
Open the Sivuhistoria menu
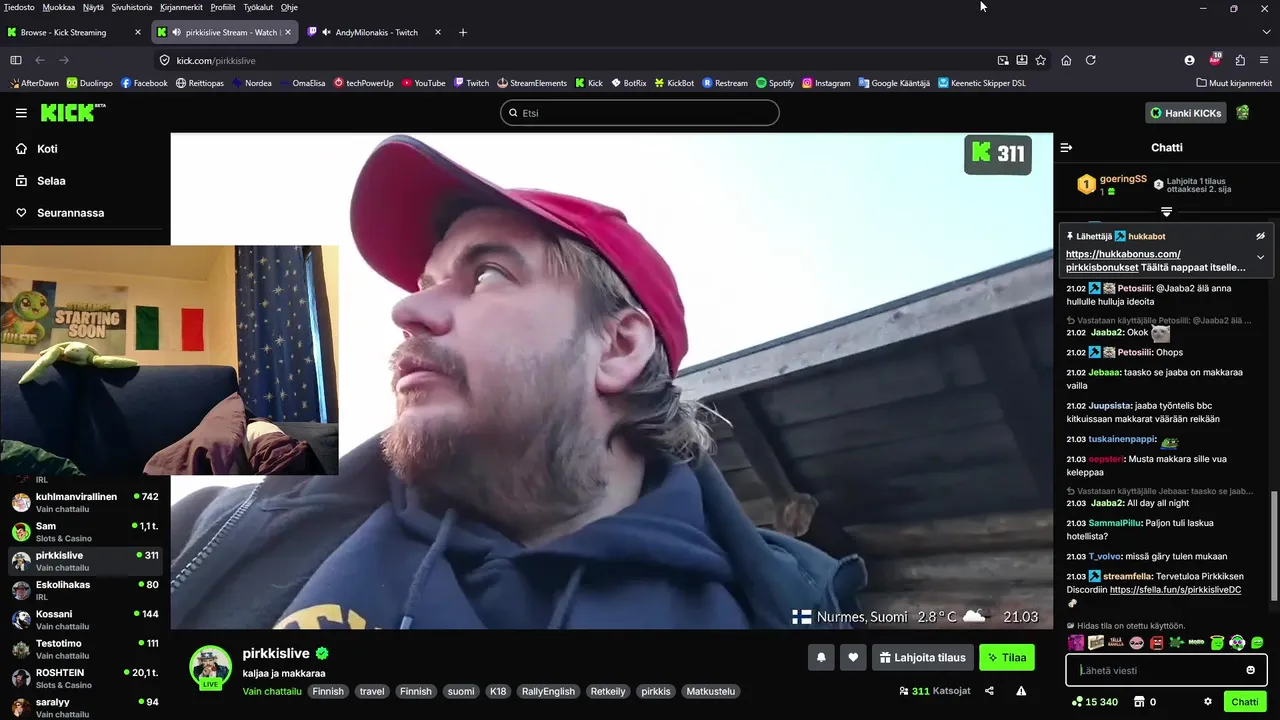(132, 7)
